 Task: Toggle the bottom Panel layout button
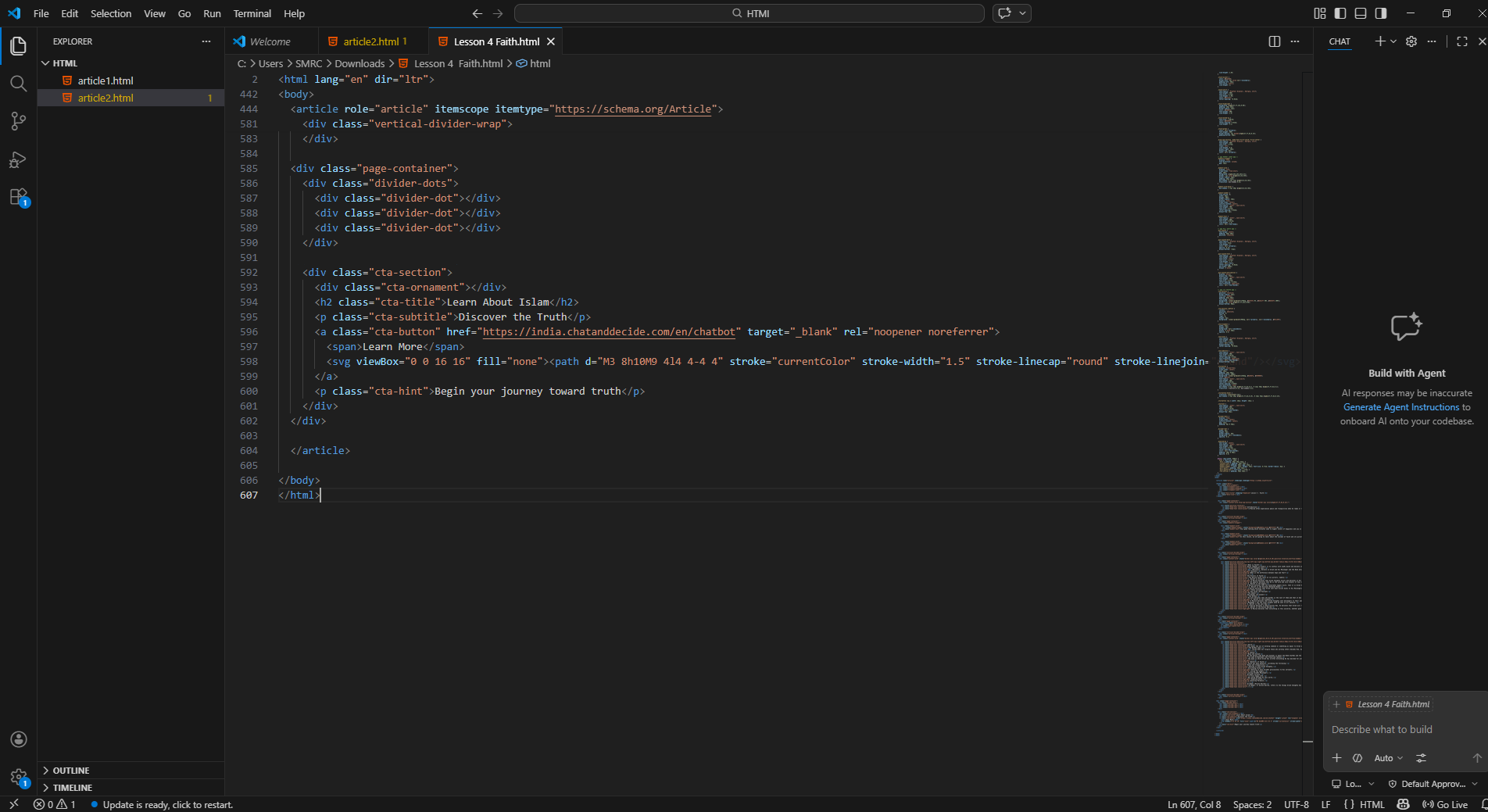[1361, 13]
